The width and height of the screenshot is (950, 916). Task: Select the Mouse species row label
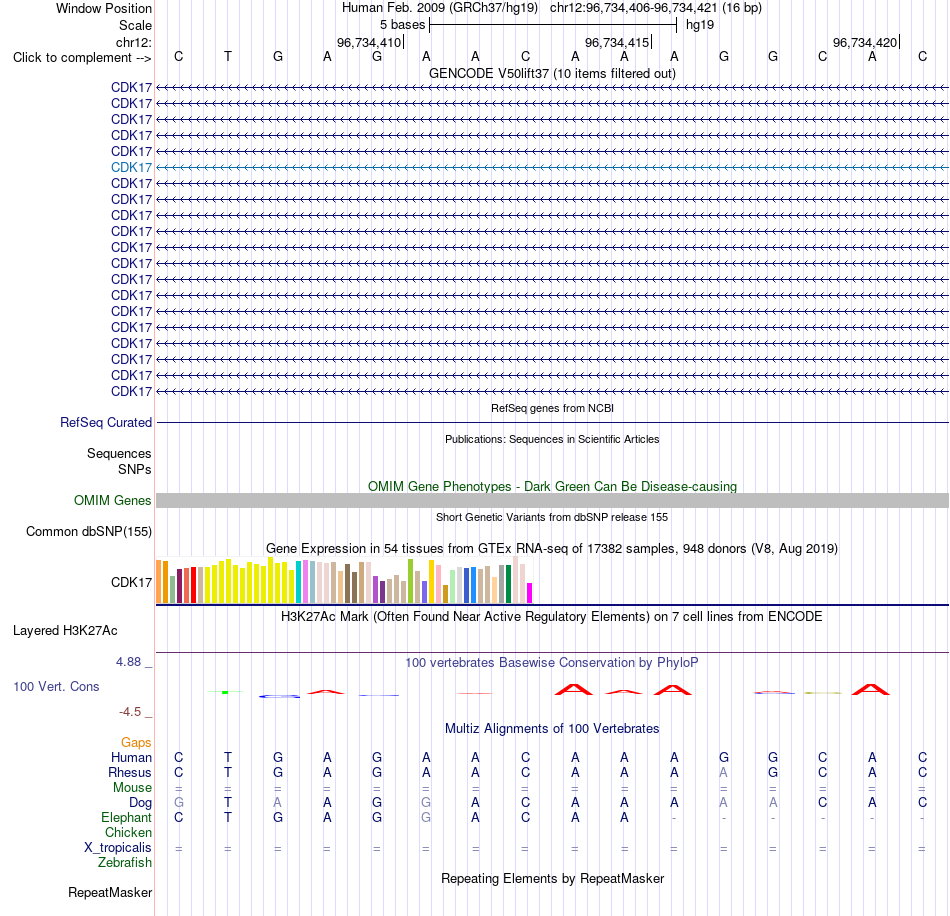tap(132, 788)
